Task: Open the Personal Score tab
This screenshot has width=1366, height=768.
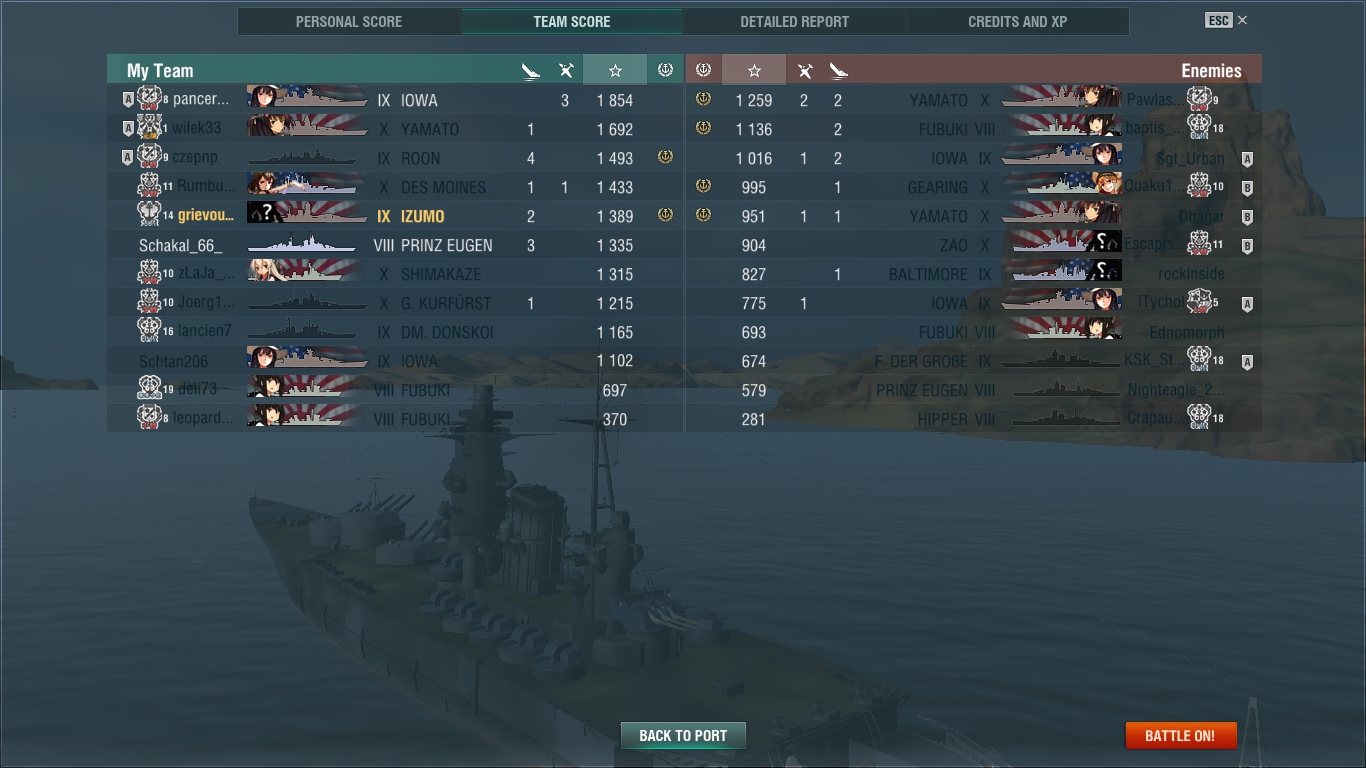Action: (x=349, y=21)
